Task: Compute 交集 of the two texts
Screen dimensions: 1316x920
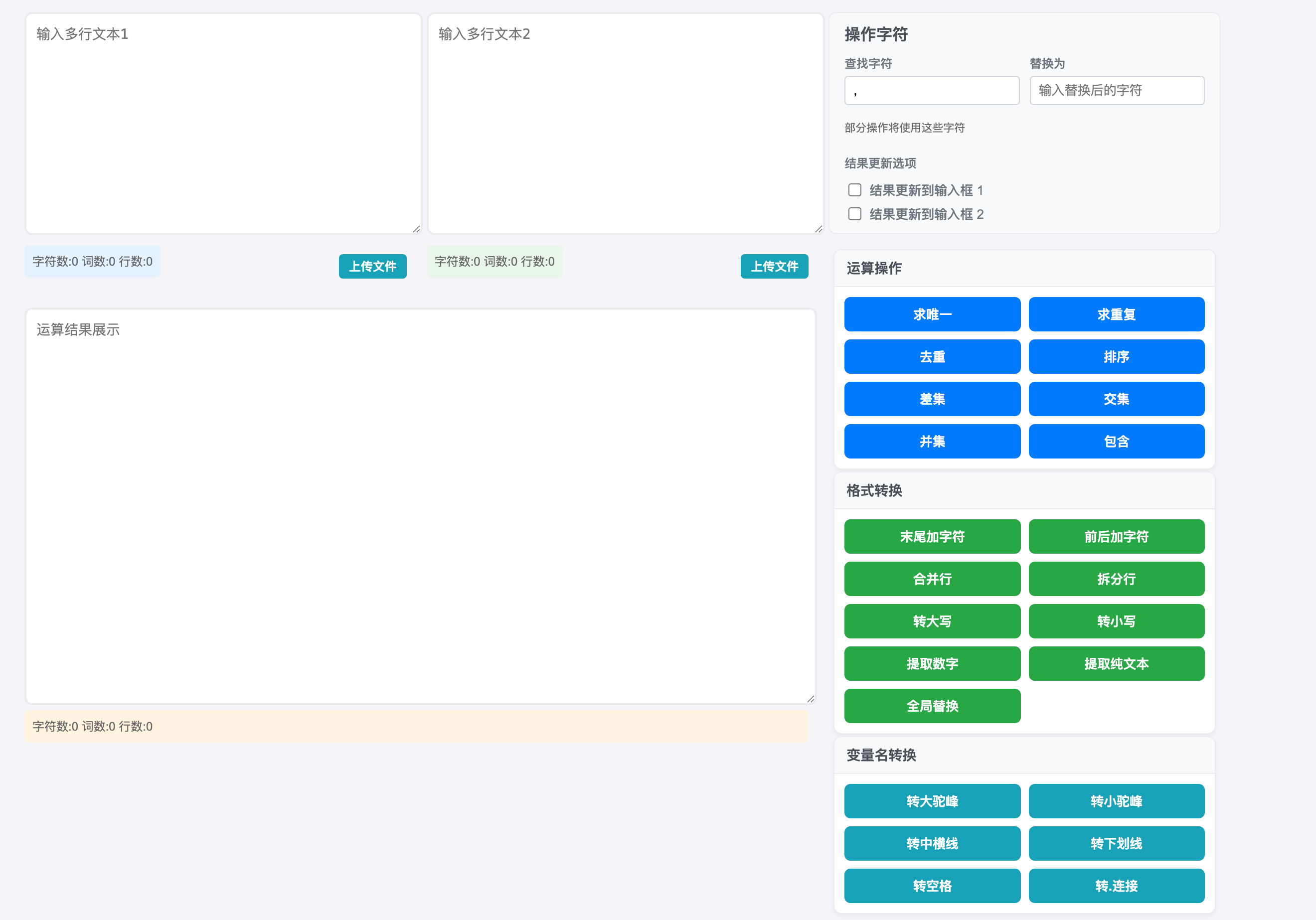Action: pos(1116,399)
